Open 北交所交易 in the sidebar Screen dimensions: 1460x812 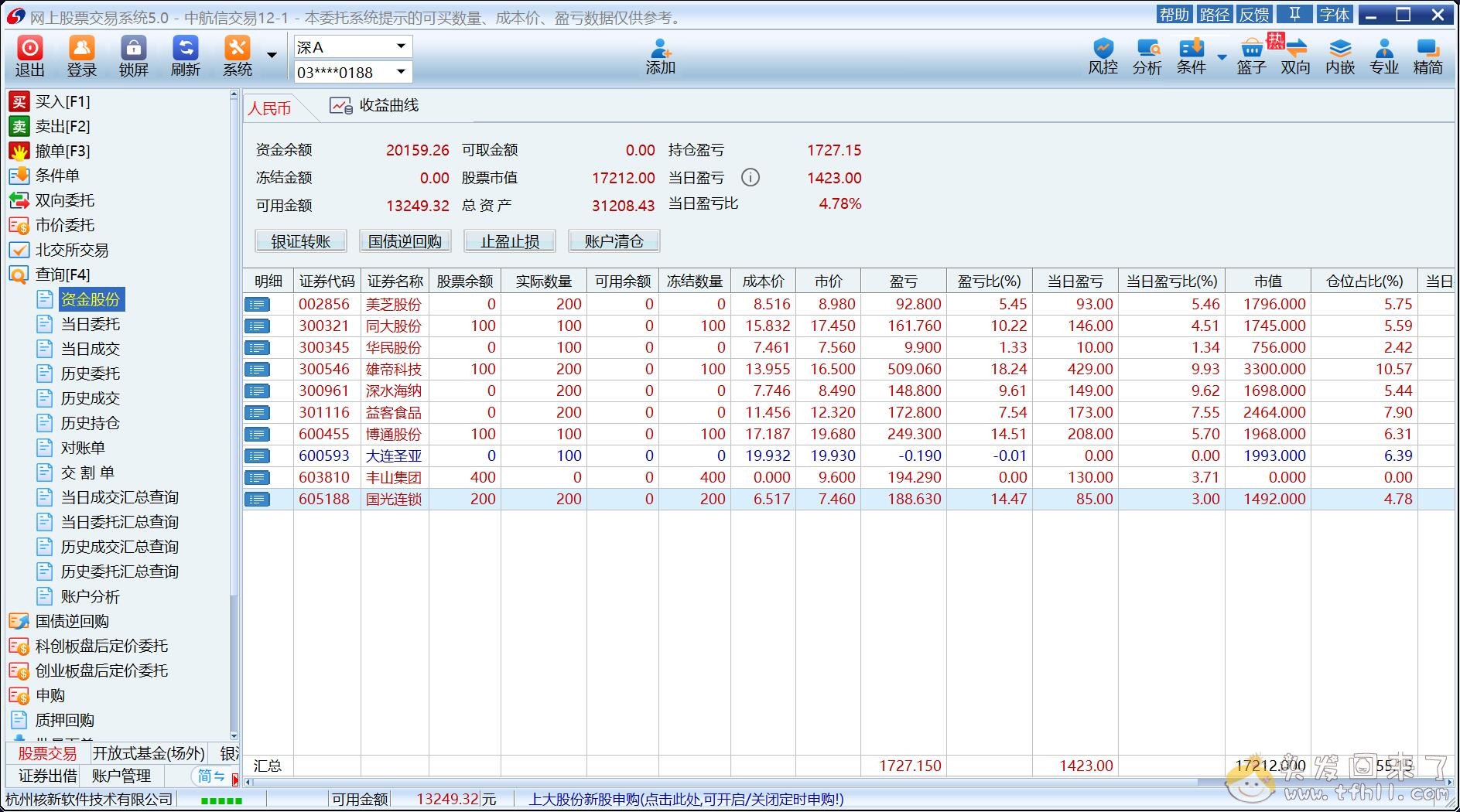[x=59, y=250]
